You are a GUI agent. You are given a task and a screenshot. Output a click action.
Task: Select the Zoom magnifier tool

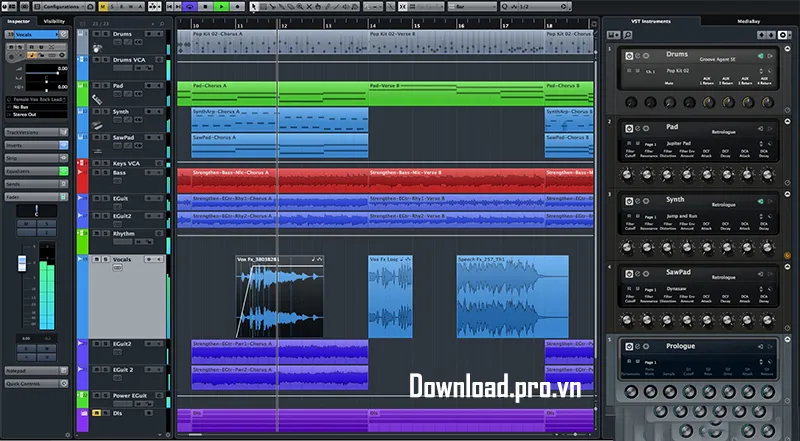299,7
